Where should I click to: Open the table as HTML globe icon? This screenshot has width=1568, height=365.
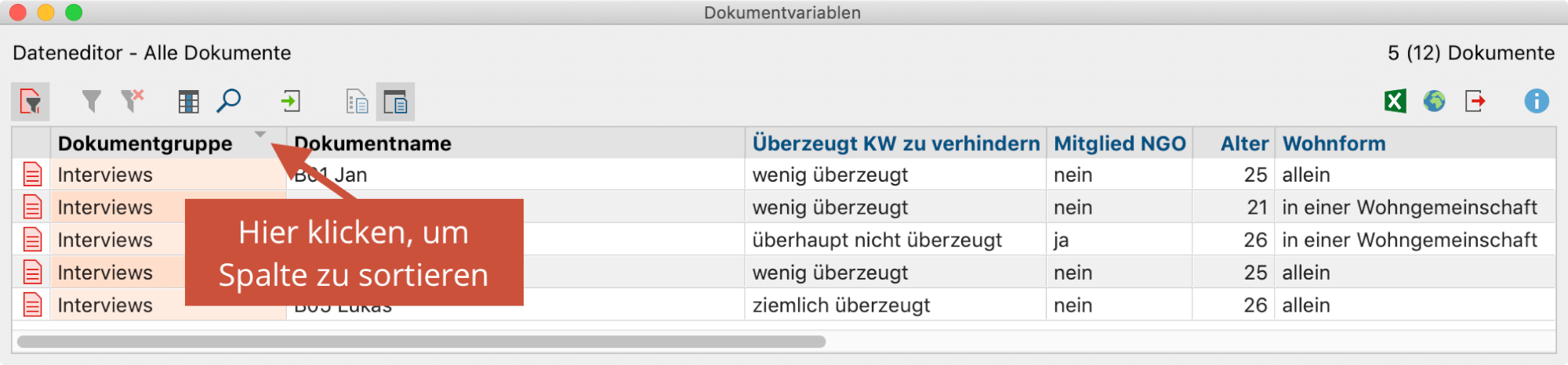tap(1435, 101)
